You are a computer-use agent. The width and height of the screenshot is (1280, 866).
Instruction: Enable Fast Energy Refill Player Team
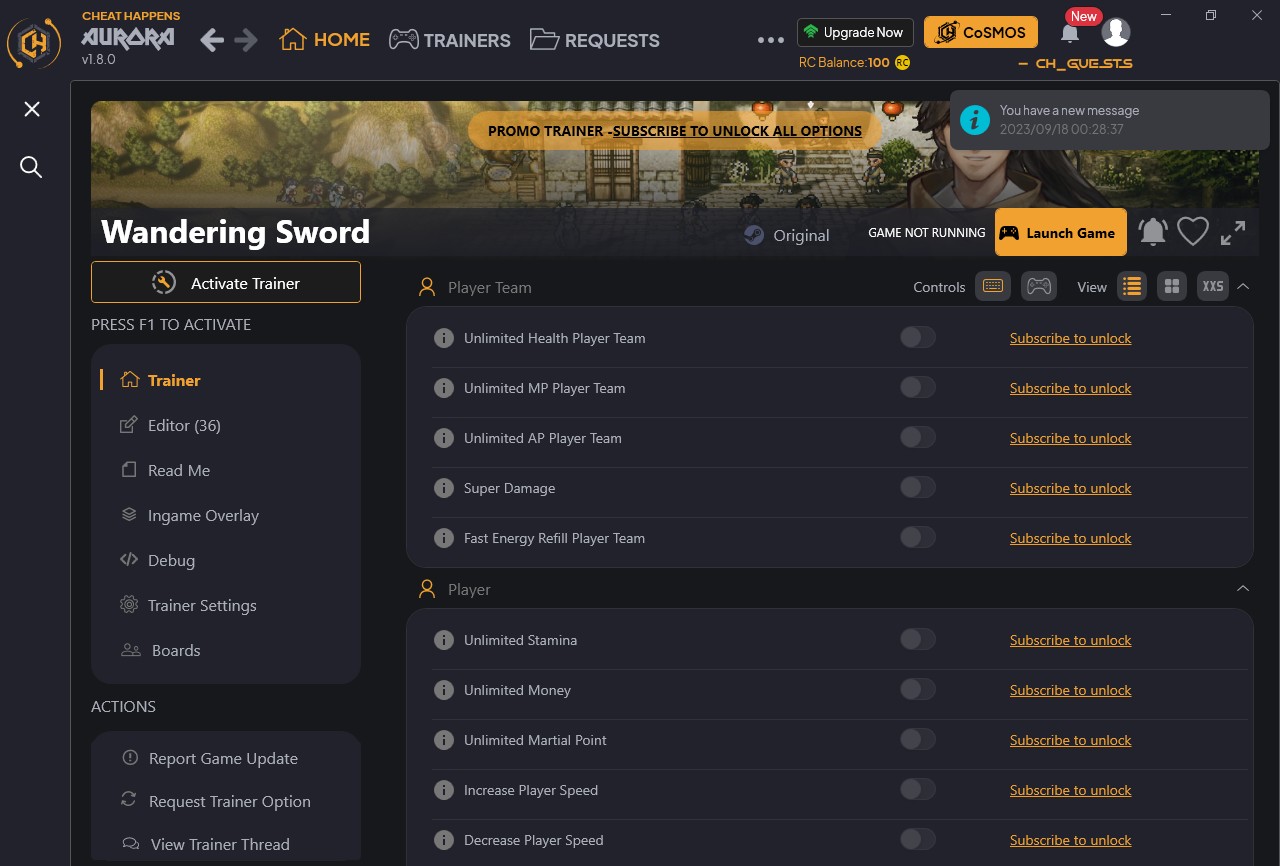[918, 537]
